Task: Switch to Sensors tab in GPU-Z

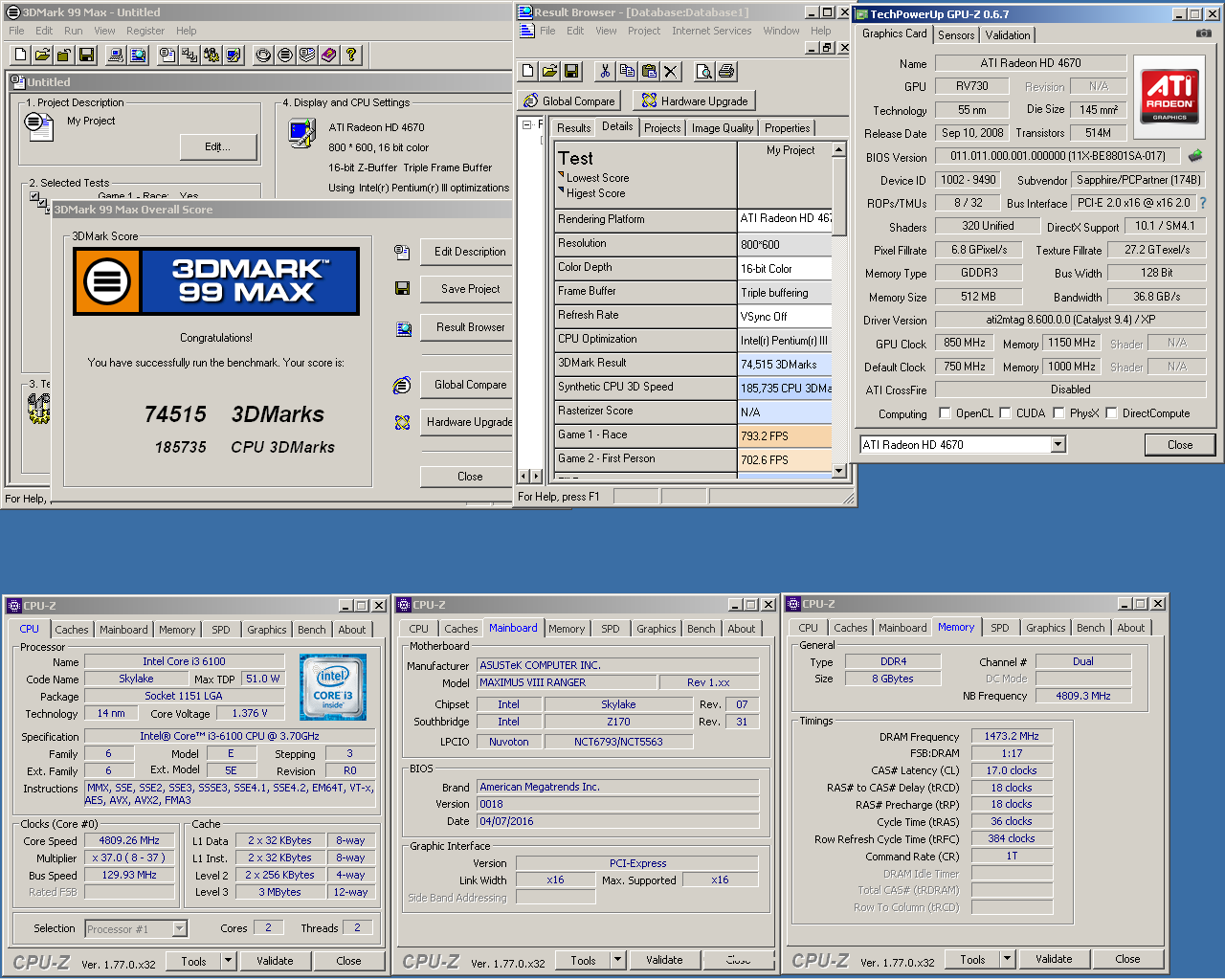Action: click(956, 34)
